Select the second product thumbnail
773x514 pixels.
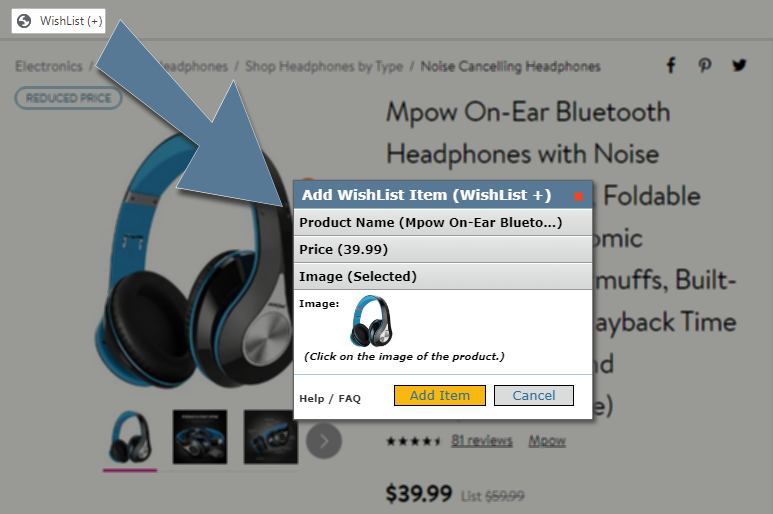click(200, 437)
